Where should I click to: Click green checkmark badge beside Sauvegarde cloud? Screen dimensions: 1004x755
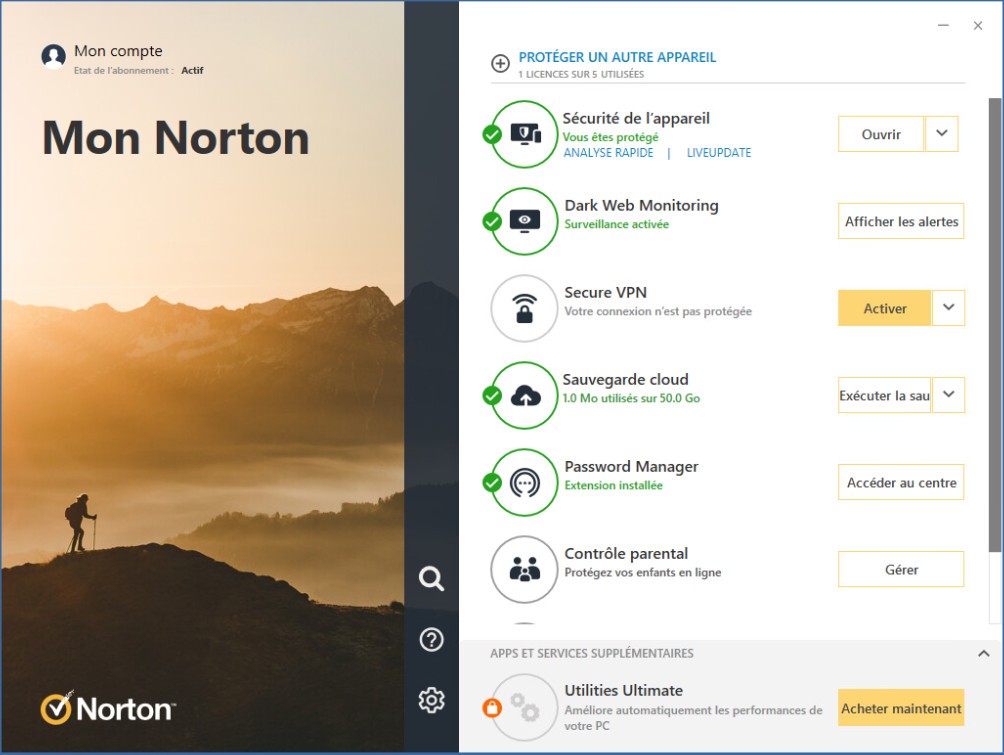coord(492,396)
